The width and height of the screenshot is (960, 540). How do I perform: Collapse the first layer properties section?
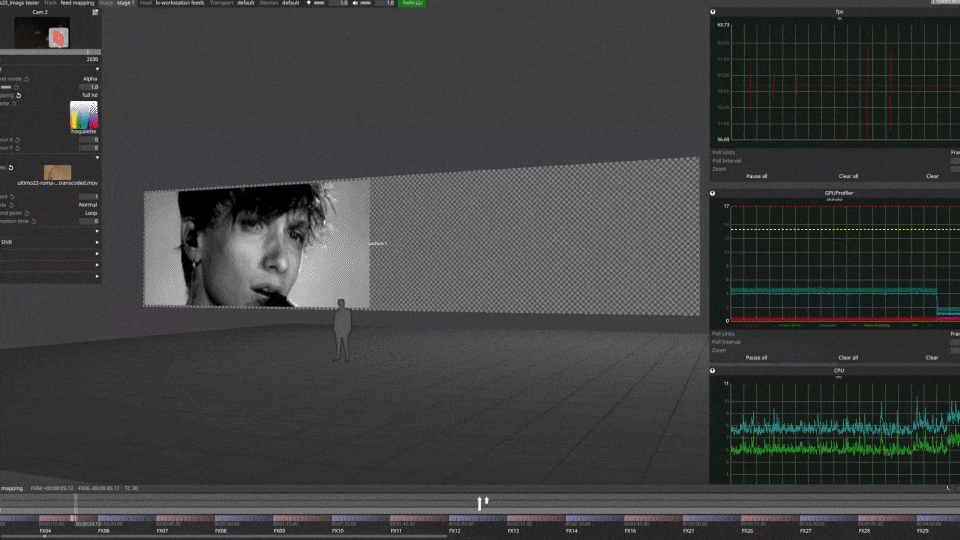click(97, 69)
